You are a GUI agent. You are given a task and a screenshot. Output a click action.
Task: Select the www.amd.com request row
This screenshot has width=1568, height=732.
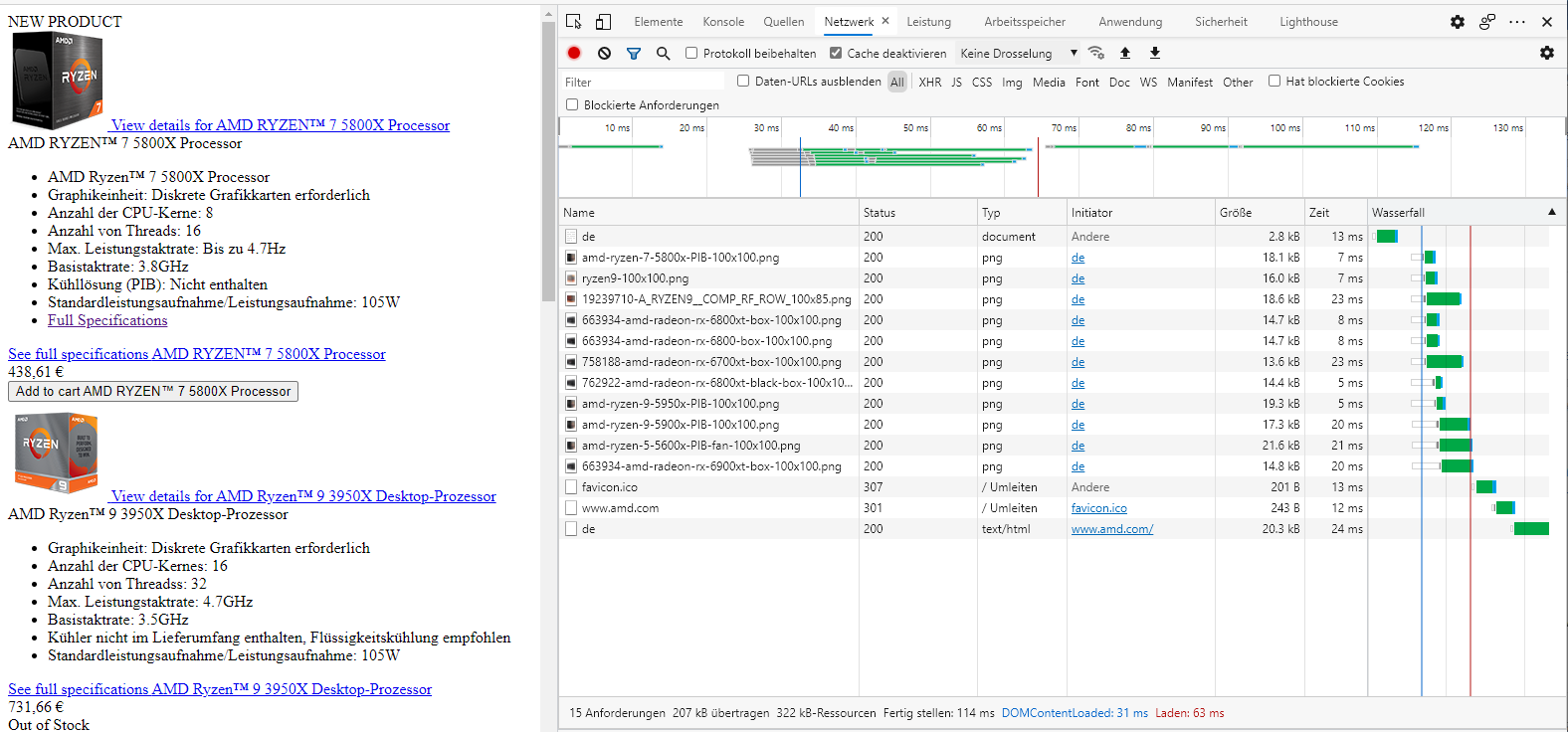[x=963, y=508]
